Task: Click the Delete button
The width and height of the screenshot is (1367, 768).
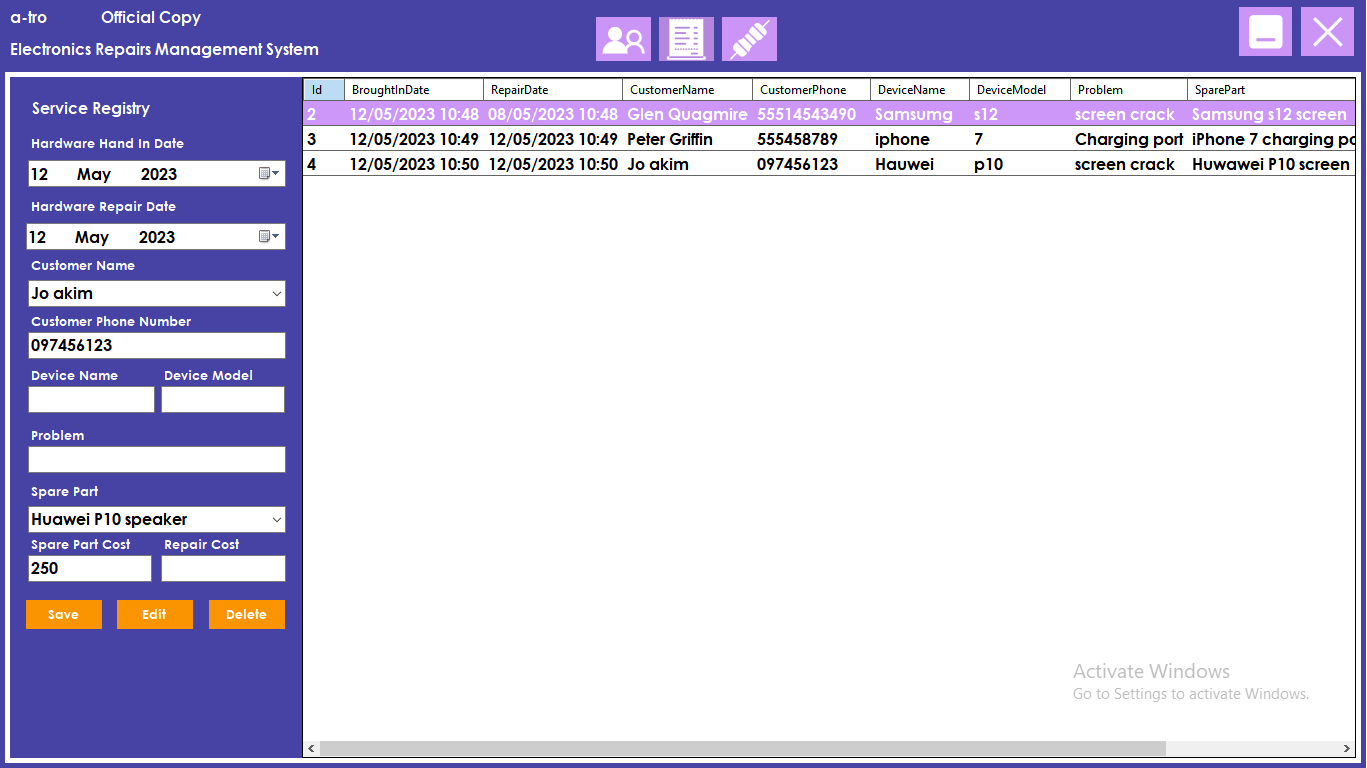Action: [247, 614]
